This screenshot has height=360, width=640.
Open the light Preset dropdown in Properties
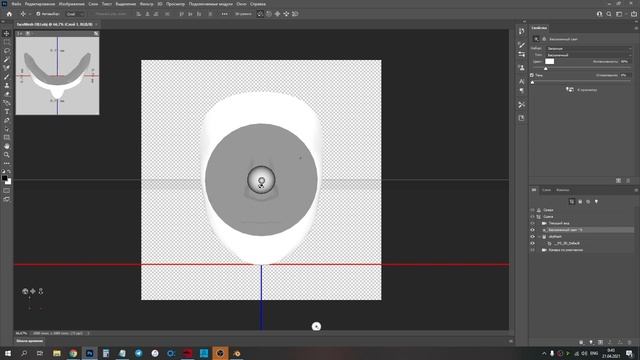point(588,49)
